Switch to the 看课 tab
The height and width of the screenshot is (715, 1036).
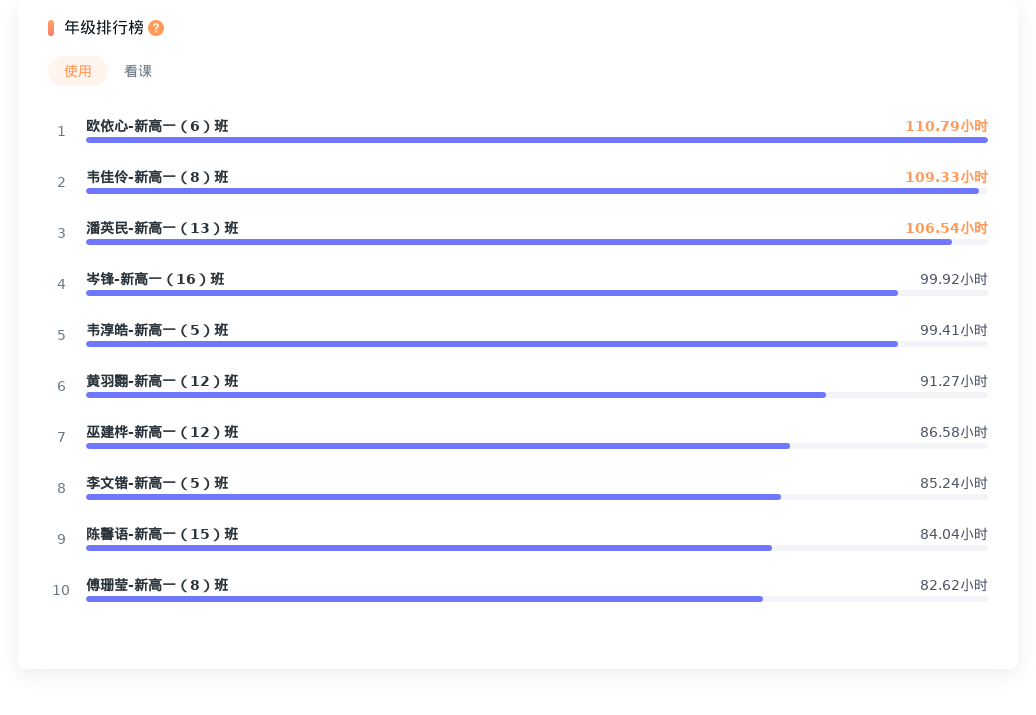coord(138,71)
